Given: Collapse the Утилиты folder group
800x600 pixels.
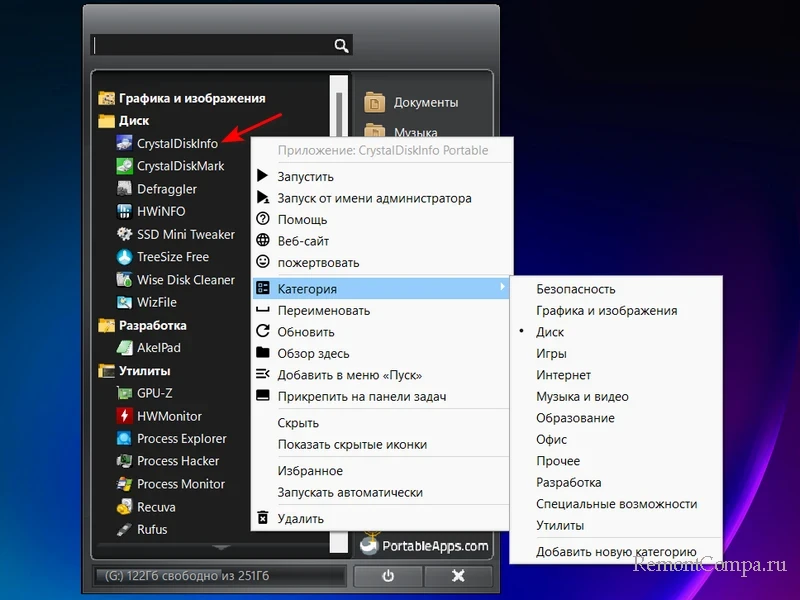Looking at the screenshot, I should (107, 371).
